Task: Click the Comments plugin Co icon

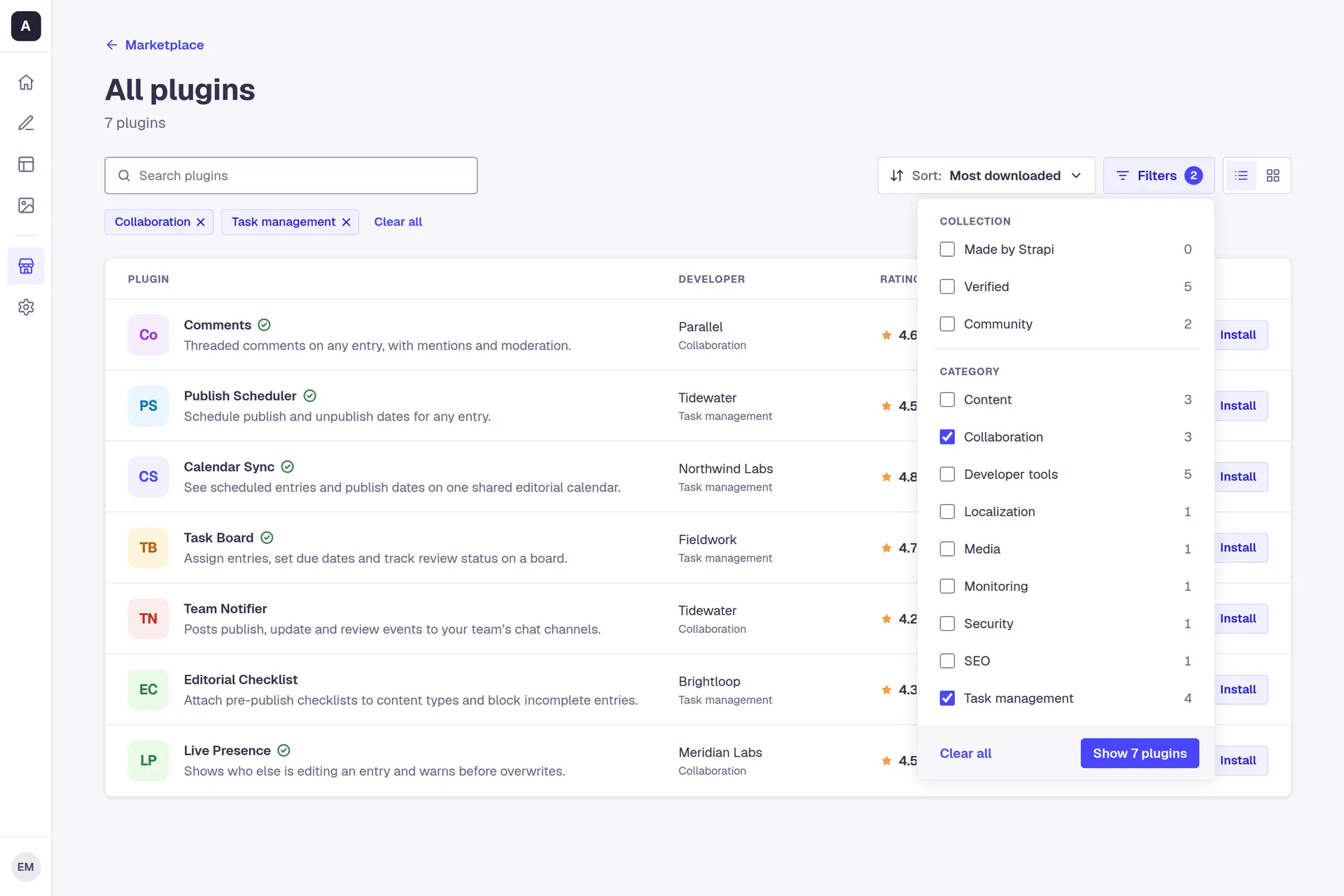Action: click(148, 335)
